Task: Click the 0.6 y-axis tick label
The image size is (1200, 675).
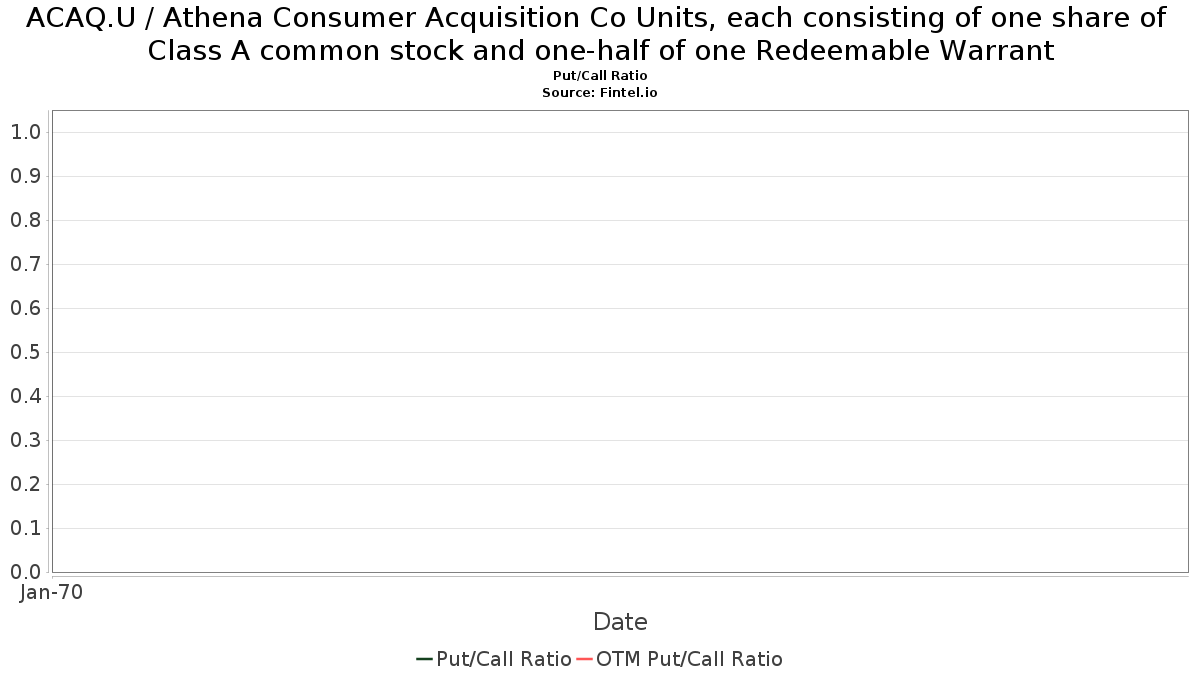Action: 25,308
